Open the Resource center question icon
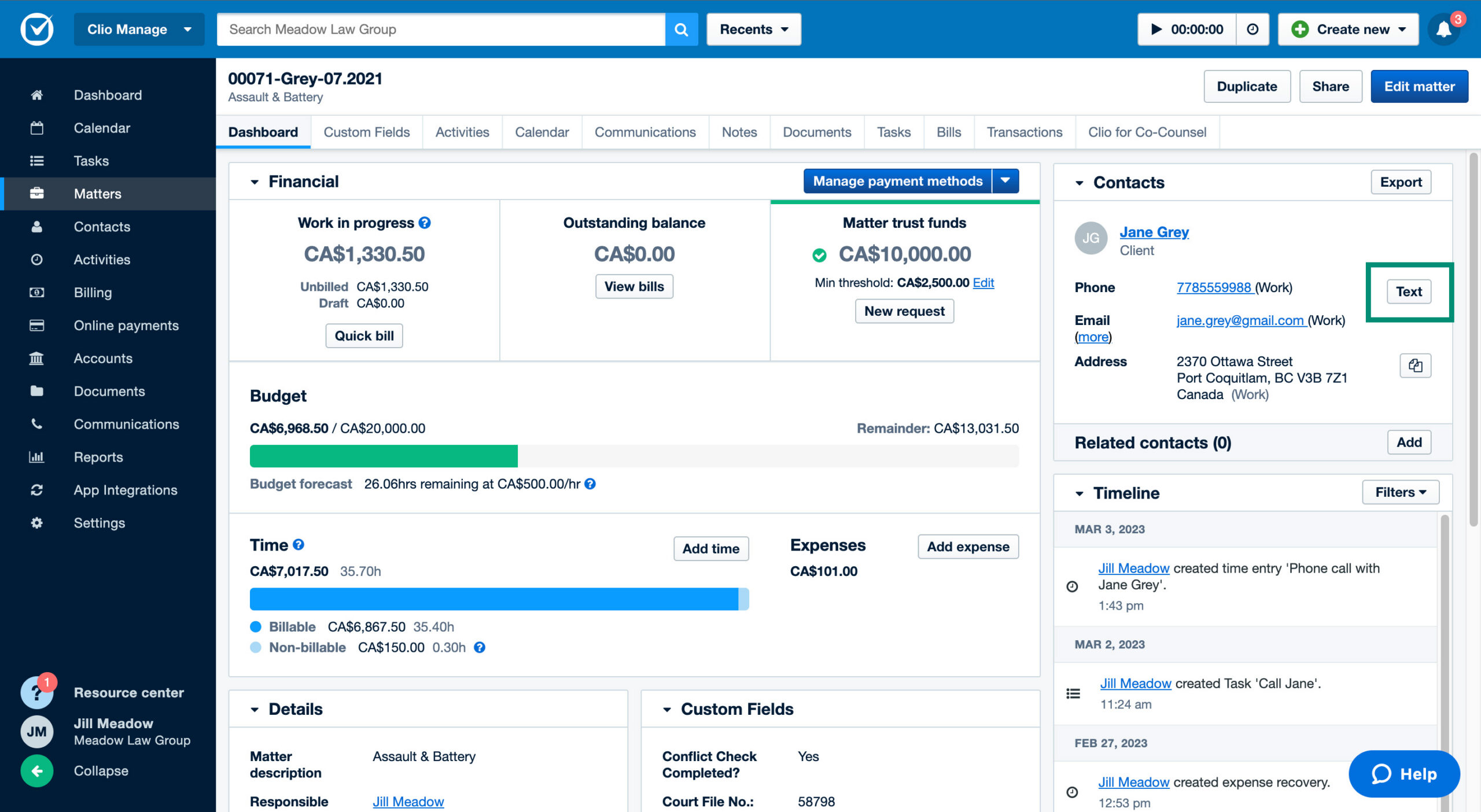 click(37, 692)
